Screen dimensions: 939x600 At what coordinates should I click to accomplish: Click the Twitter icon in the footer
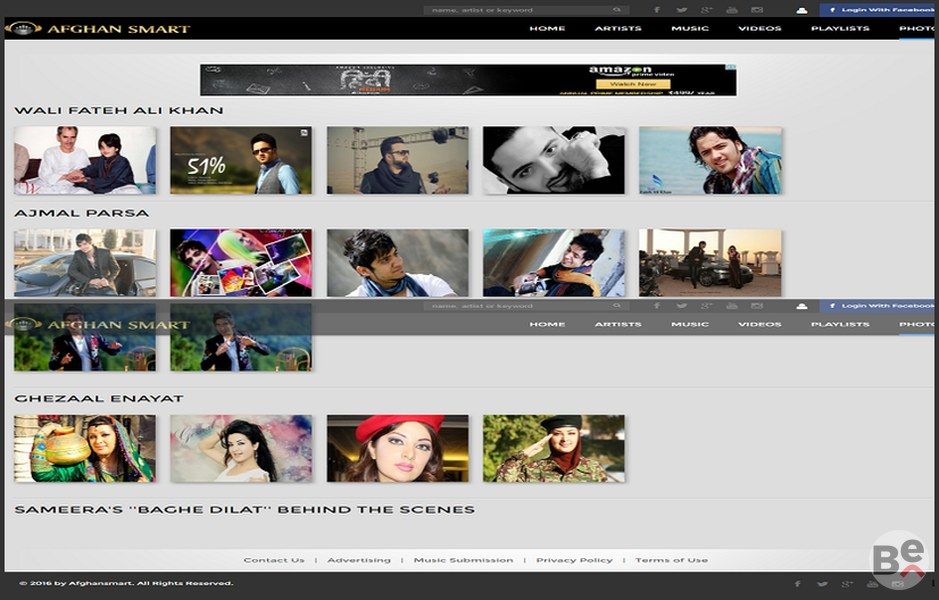tap(822, 584)
